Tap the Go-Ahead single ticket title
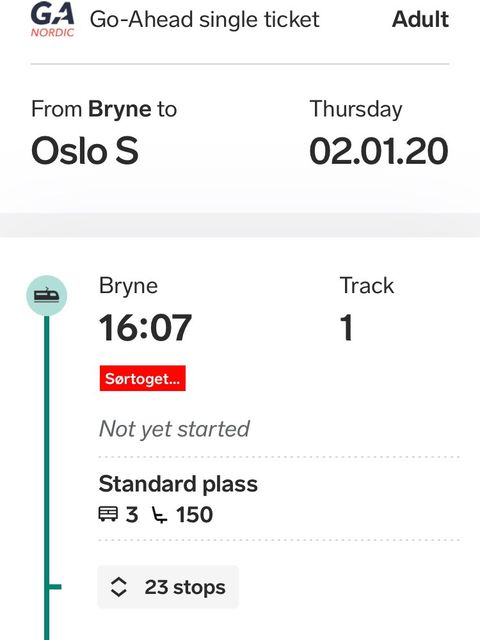 pyautogui.click(x=204, y=19)
